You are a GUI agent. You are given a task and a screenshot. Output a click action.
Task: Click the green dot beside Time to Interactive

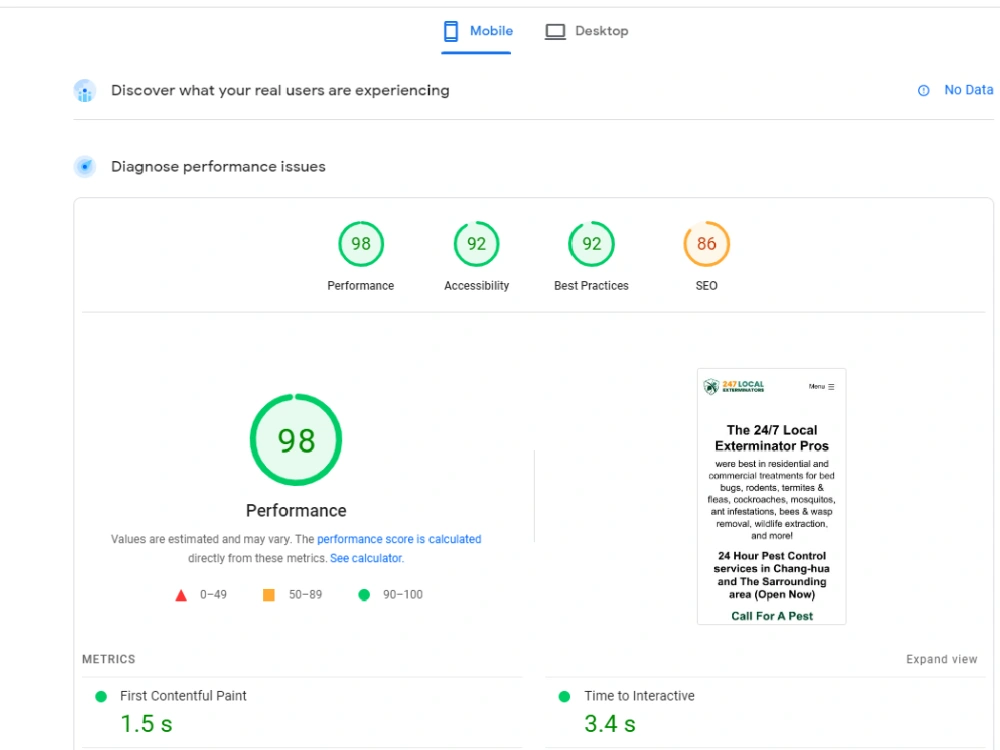[564, 696]
